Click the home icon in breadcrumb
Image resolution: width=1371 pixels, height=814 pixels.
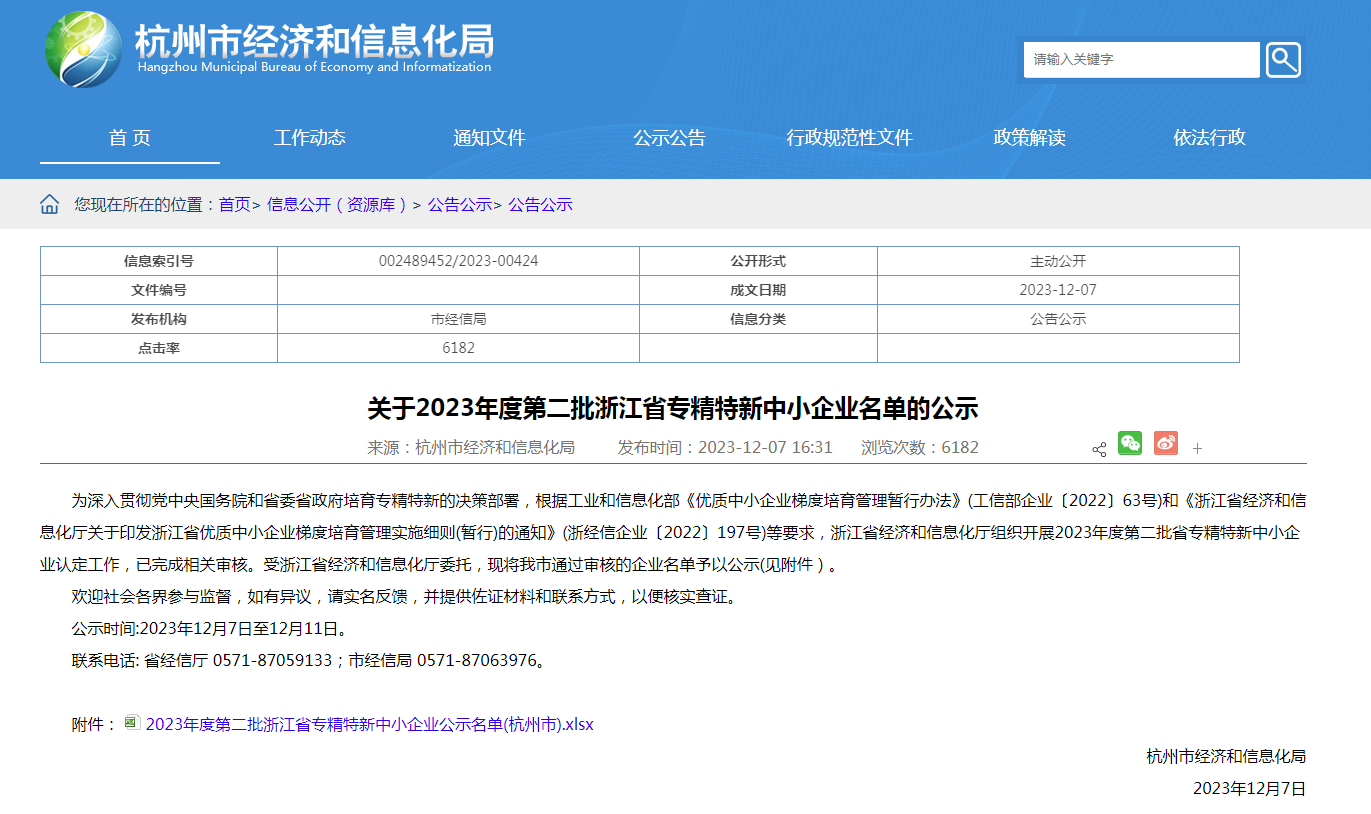tap(49, 204)
